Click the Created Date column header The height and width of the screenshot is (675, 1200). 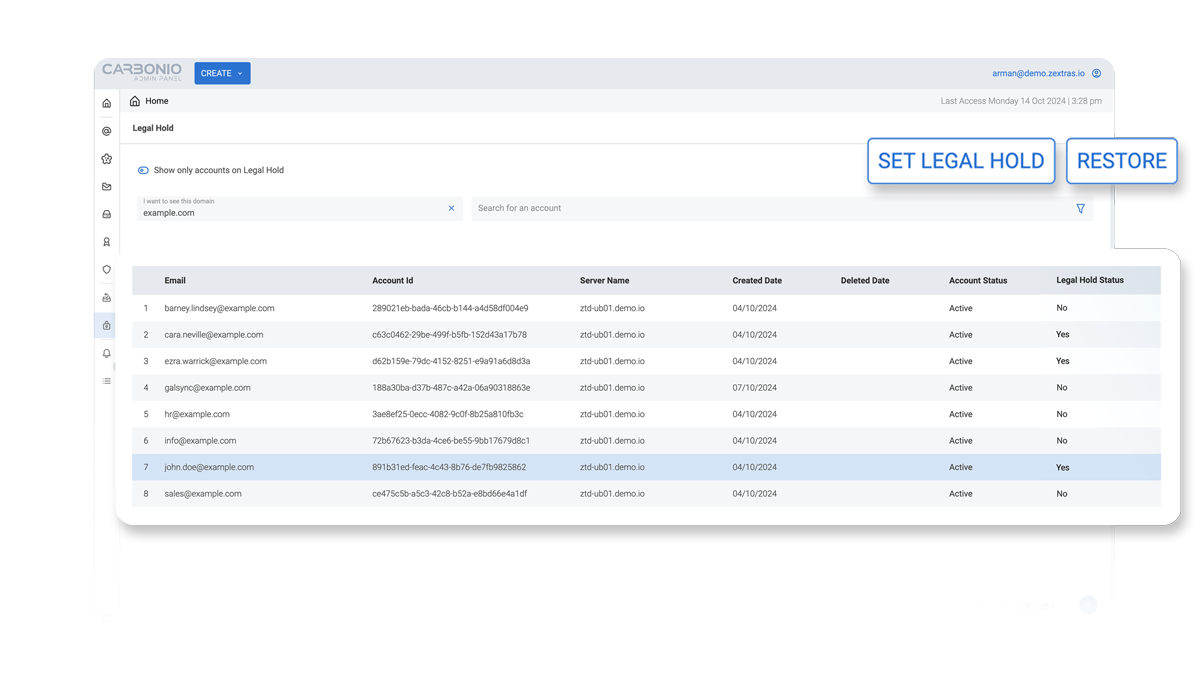pyautogui.click(x=757, y=281)
